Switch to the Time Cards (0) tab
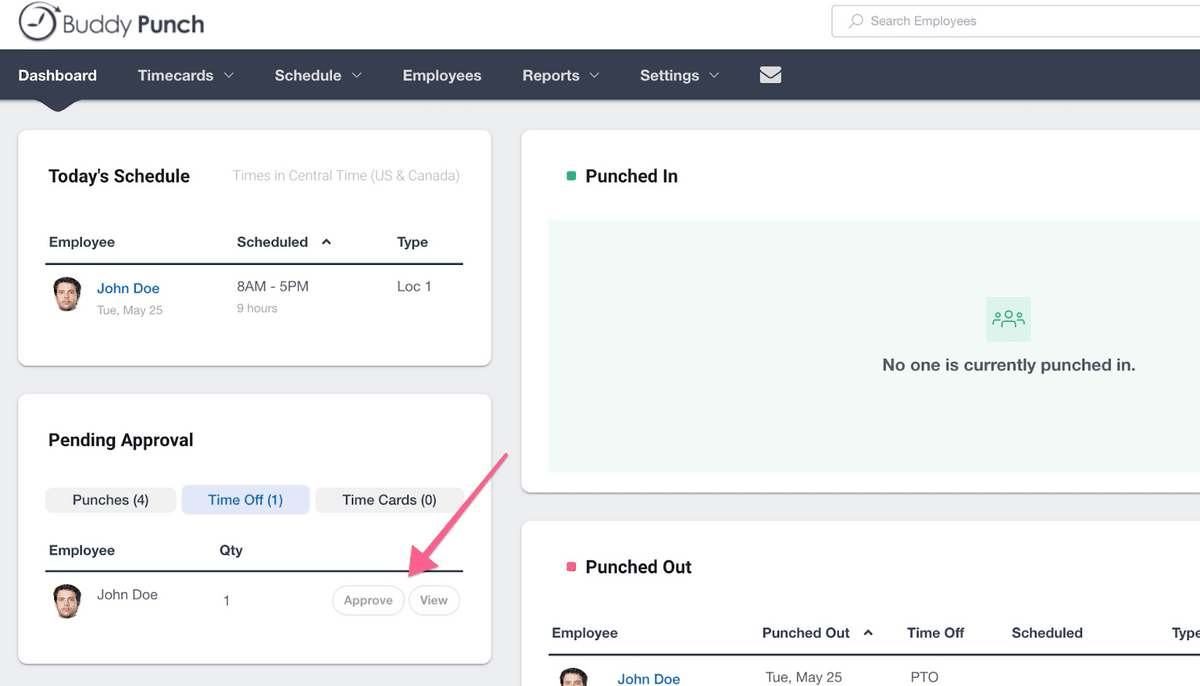1200x686 pixels. (x=389, y=500)
